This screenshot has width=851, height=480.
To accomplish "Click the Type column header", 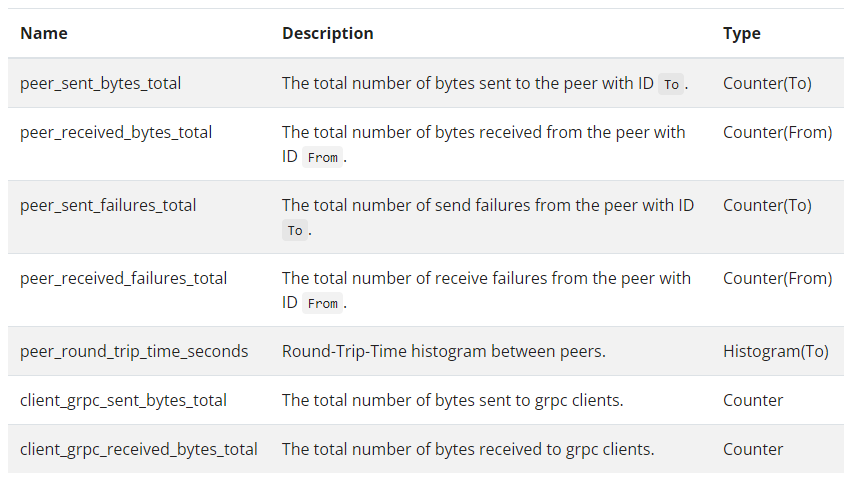I will click(741, 33).
